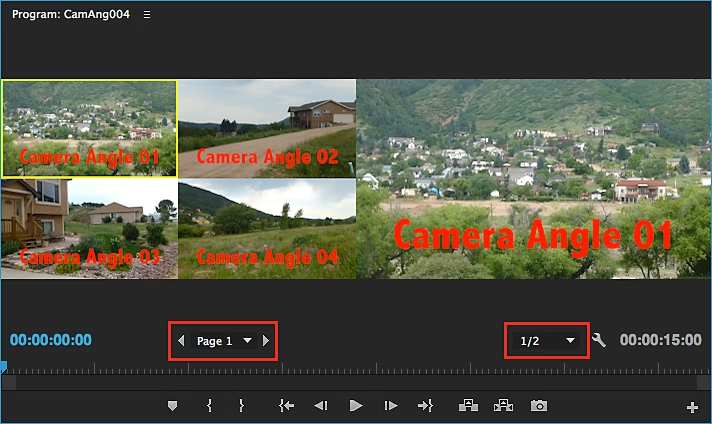Click the Extract icon
The image size is (712, 424).
pyautogui.click(x=503, y=405)
